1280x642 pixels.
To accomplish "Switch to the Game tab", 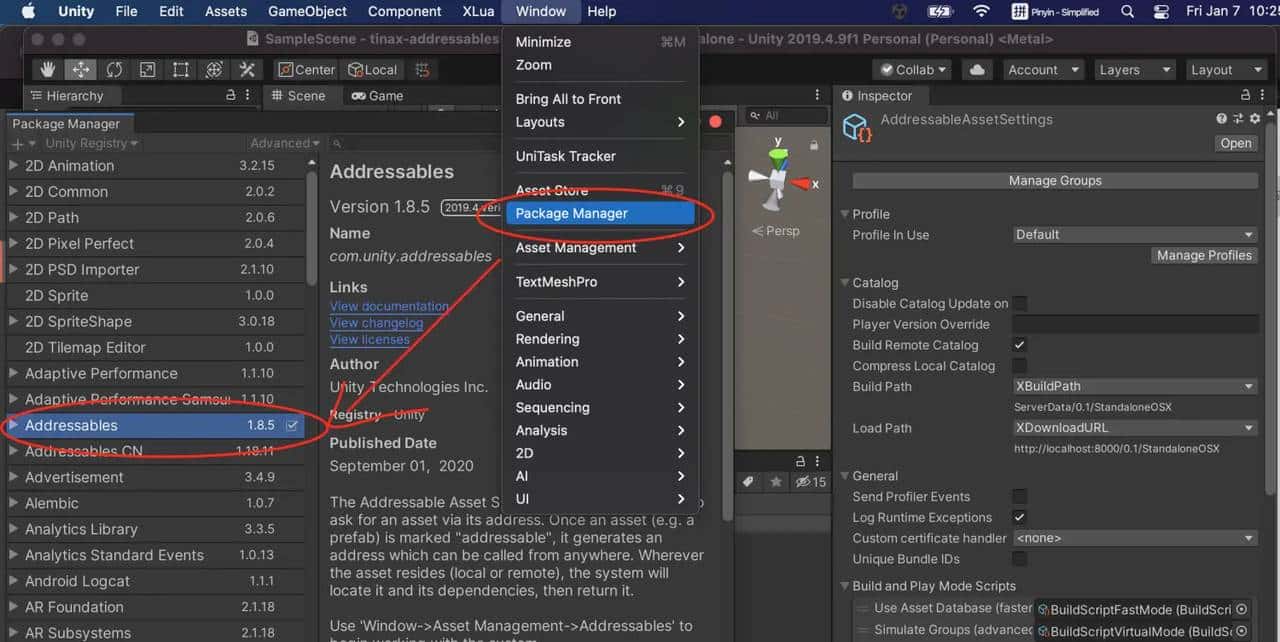I will coord(377,95).
